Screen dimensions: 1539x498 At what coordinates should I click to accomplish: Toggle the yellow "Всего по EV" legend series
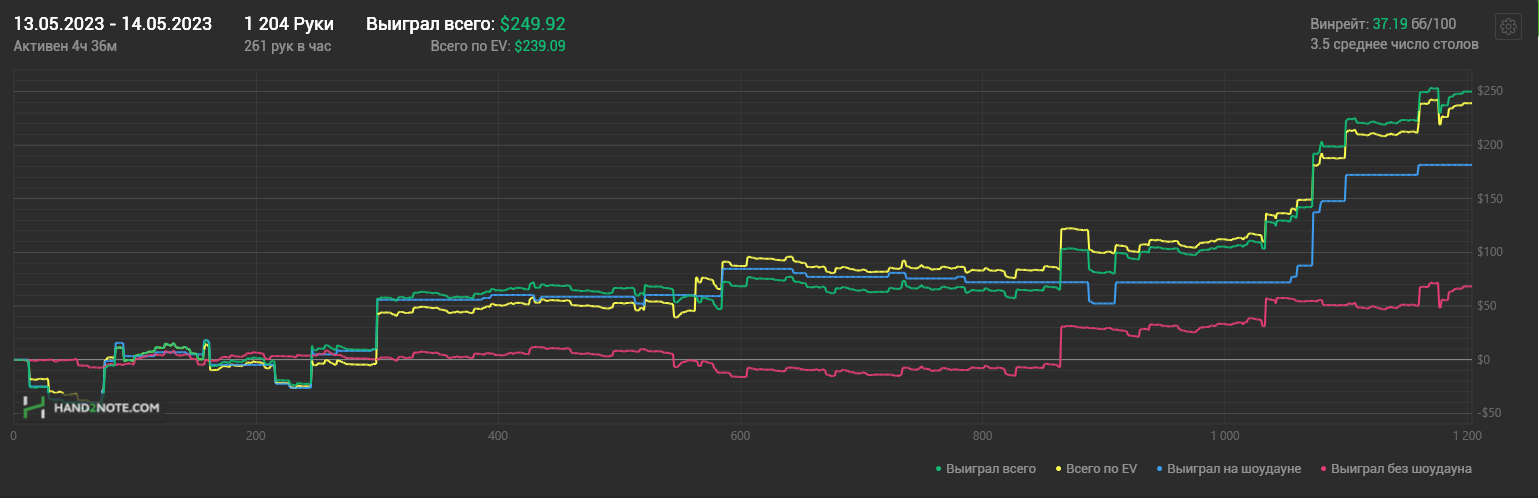(x=1095, y=468)
